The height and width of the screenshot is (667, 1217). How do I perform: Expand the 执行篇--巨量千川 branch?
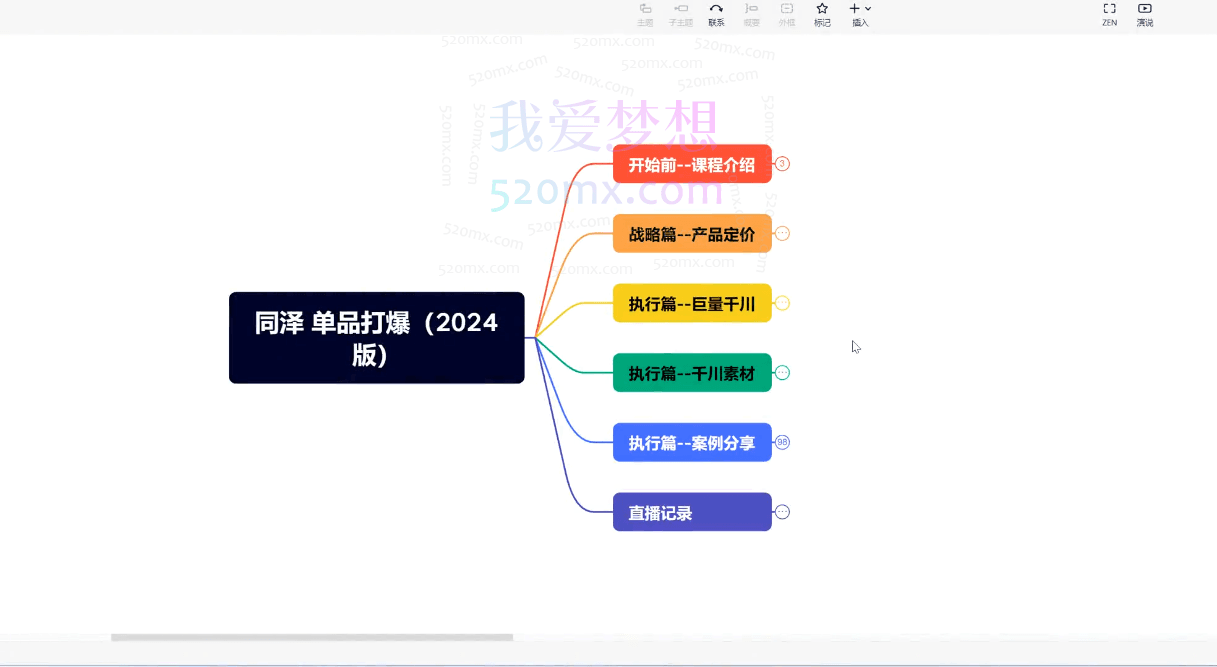(x=782, y=303)
